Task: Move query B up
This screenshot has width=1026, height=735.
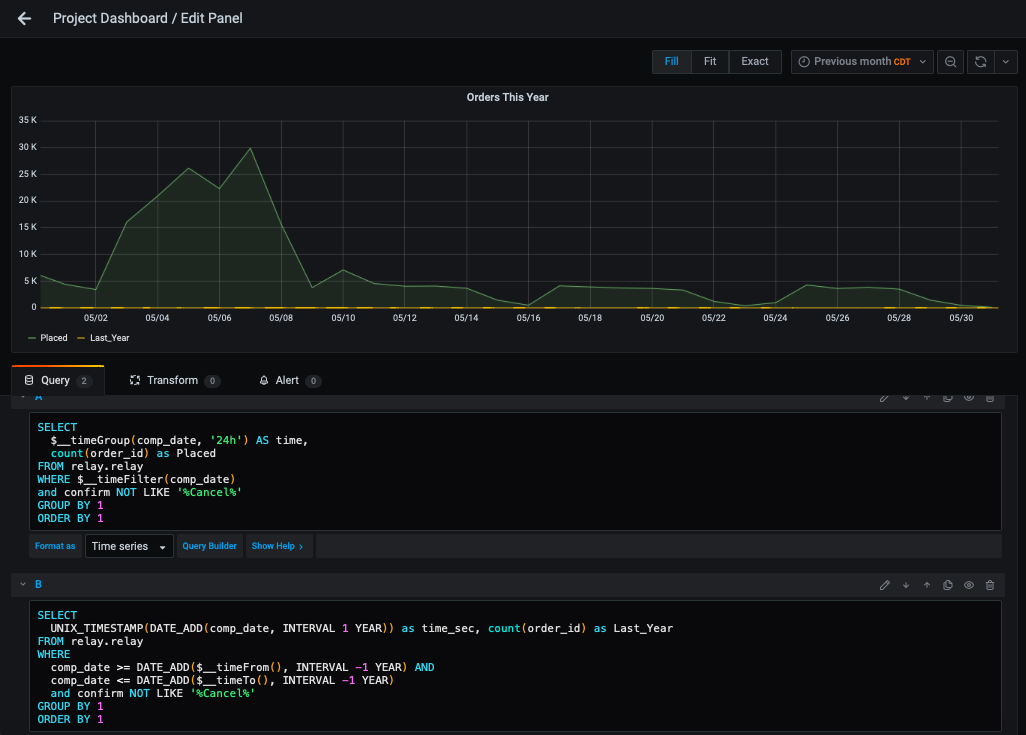Action: tap(927, 585)
